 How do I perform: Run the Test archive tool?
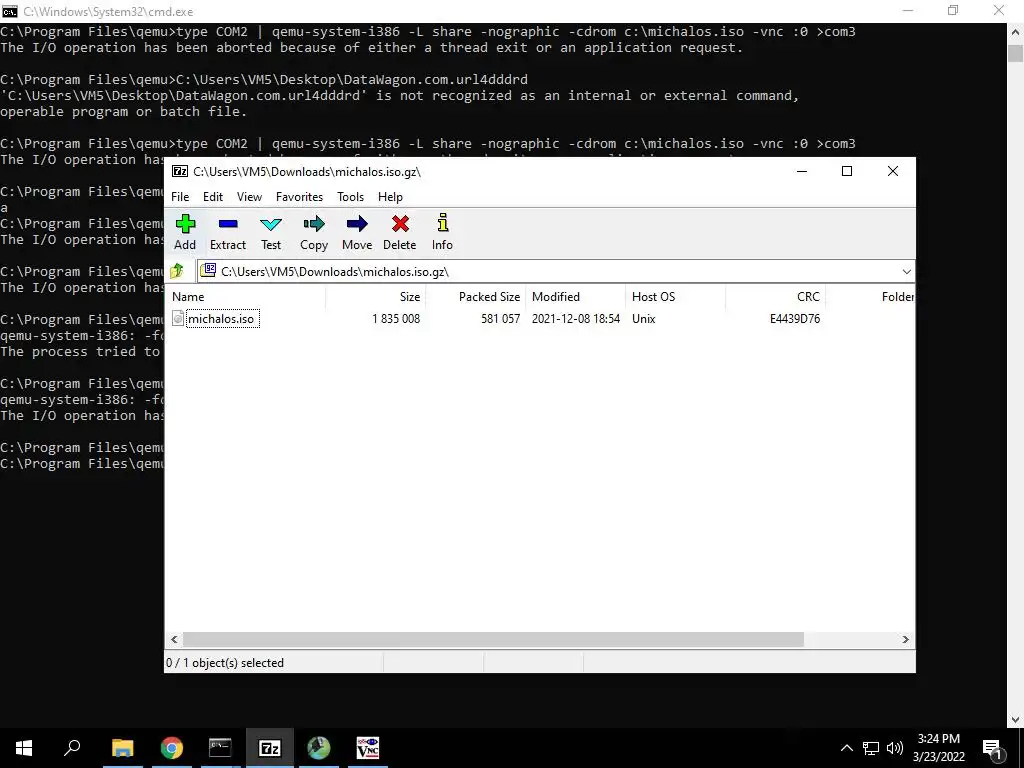(x=271, y=232)
